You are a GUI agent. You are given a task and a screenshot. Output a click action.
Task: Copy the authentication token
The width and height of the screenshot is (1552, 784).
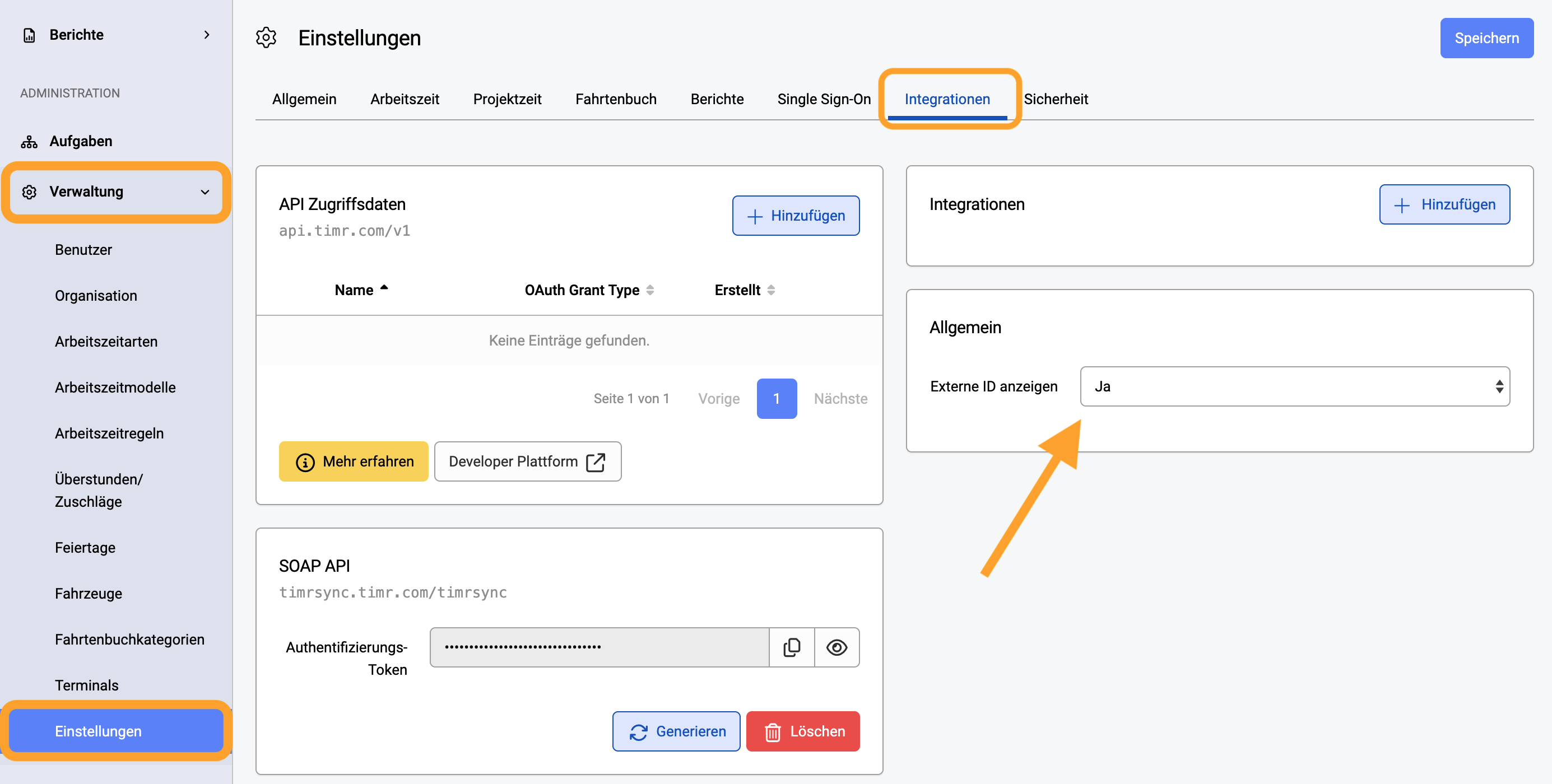(x=792, y=647)
